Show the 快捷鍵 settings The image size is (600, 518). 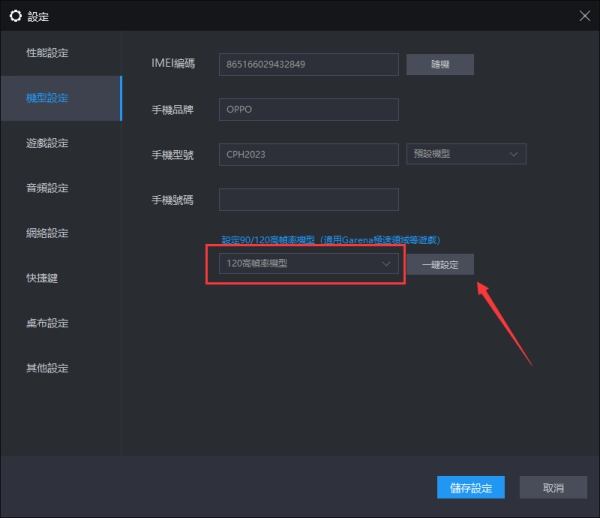point(42,278)
